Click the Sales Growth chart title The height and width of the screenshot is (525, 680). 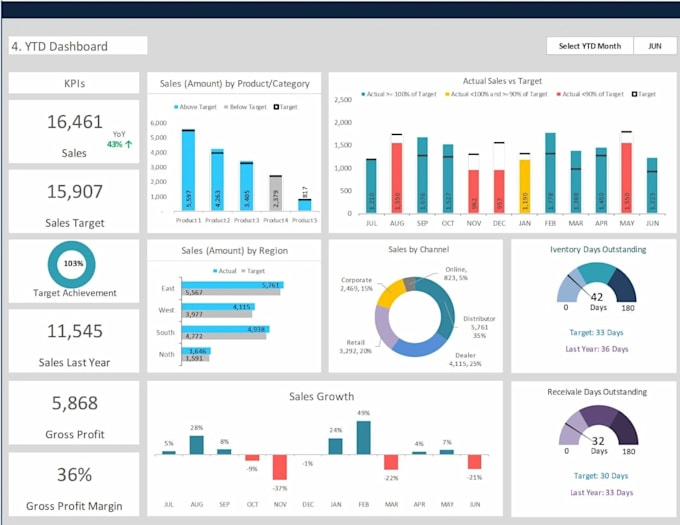pyautogui.click(x=321, y=396)
